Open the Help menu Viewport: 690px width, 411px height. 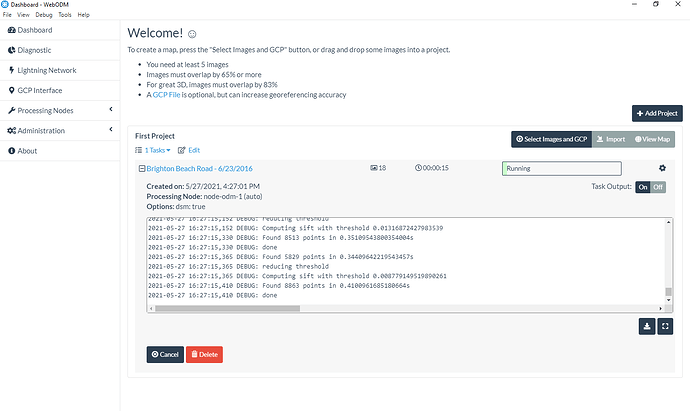[x=84, y=15]
